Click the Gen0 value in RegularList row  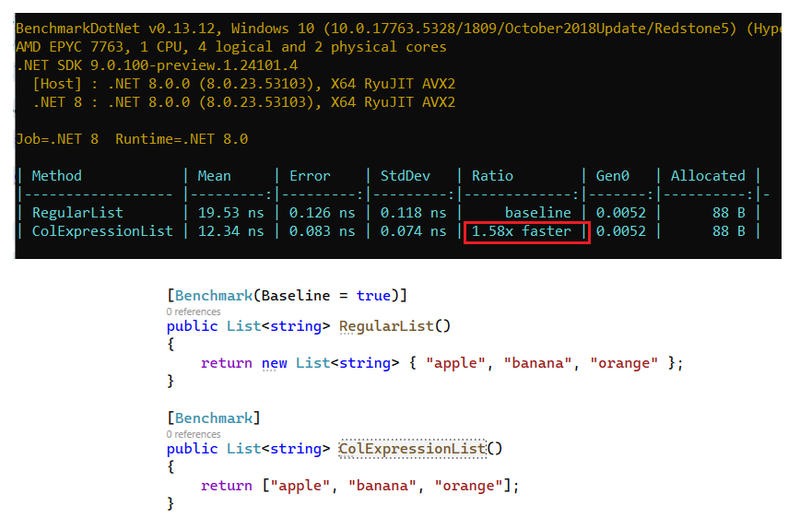(621, 213)
